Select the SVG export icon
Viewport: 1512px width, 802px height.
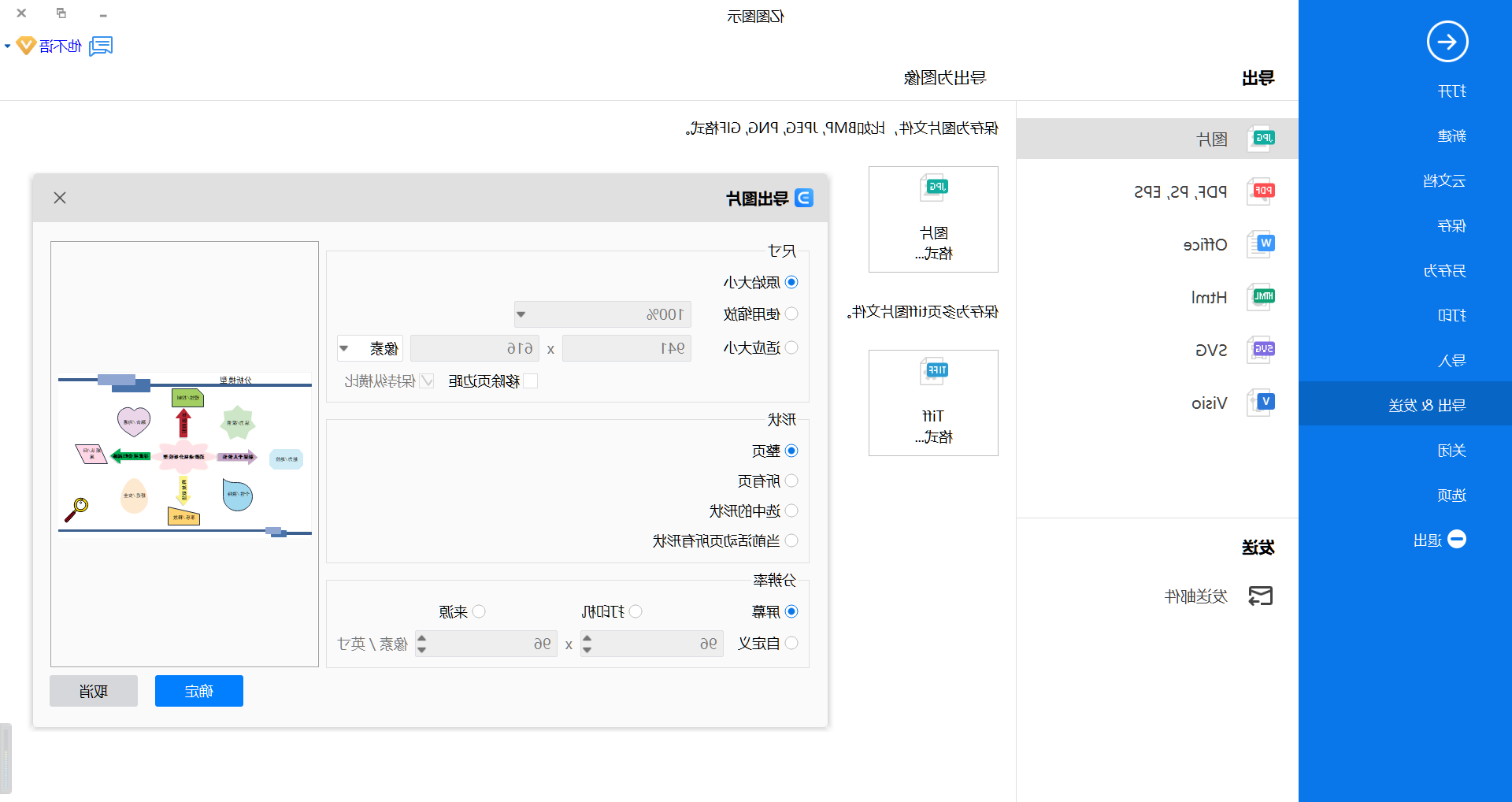(1262, 350)
